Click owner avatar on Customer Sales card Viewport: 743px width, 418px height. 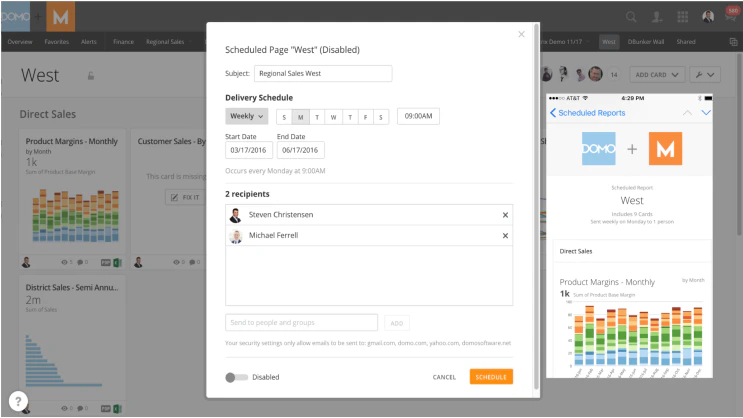point(138,262)
